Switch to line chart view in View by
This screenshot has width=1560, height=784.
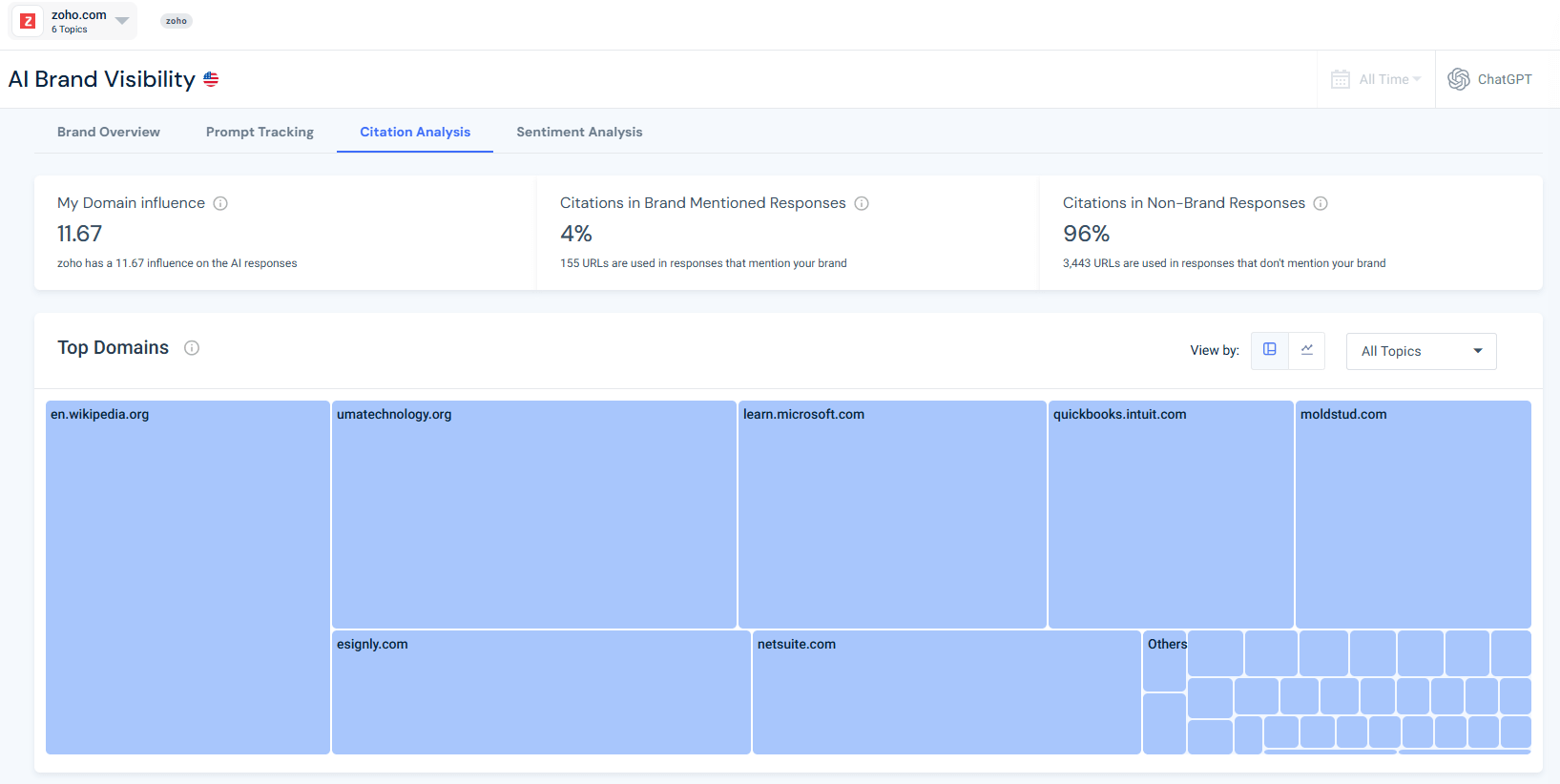1307,350
